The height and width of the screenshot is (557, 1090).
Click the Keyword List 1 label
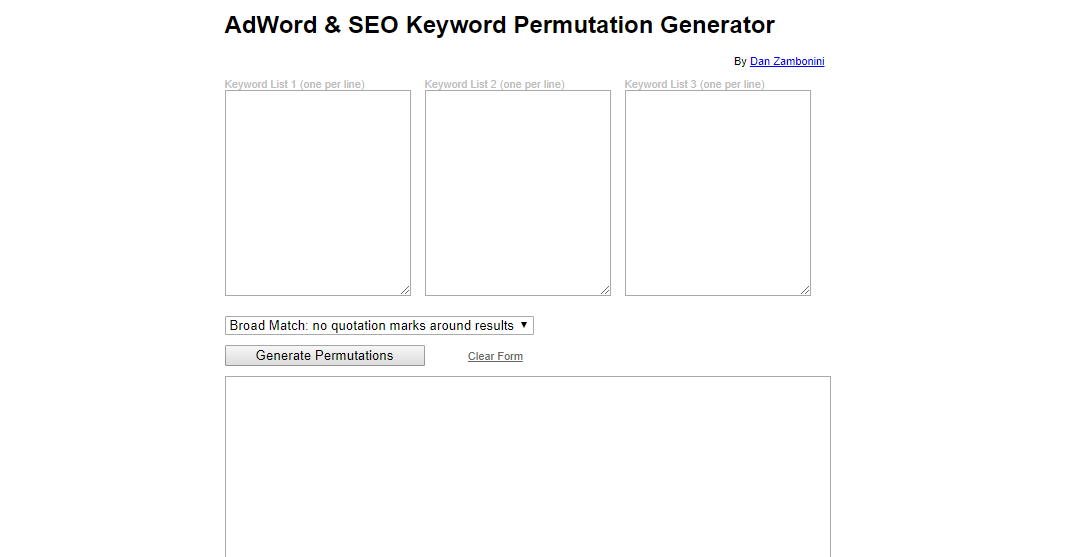(x=260, y=85)
